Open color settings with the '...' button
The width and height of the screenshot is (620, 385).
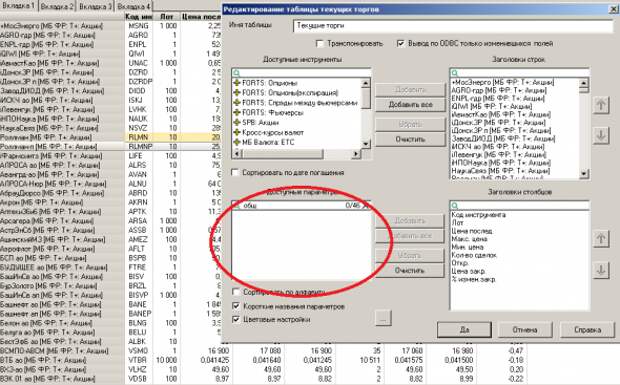pyautogui.click(x=383, y=318)
